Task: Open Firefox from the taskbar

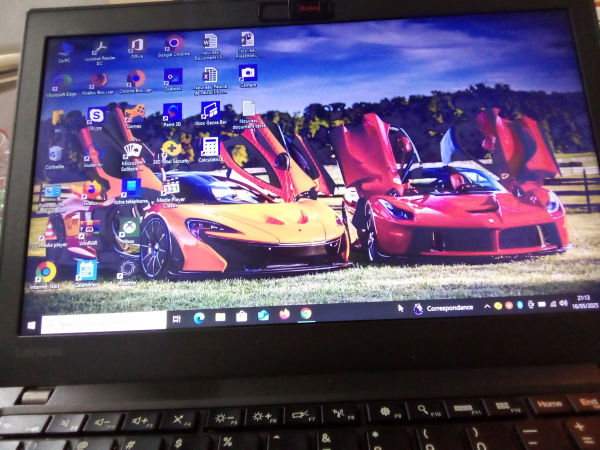Action: coord(285,314)
